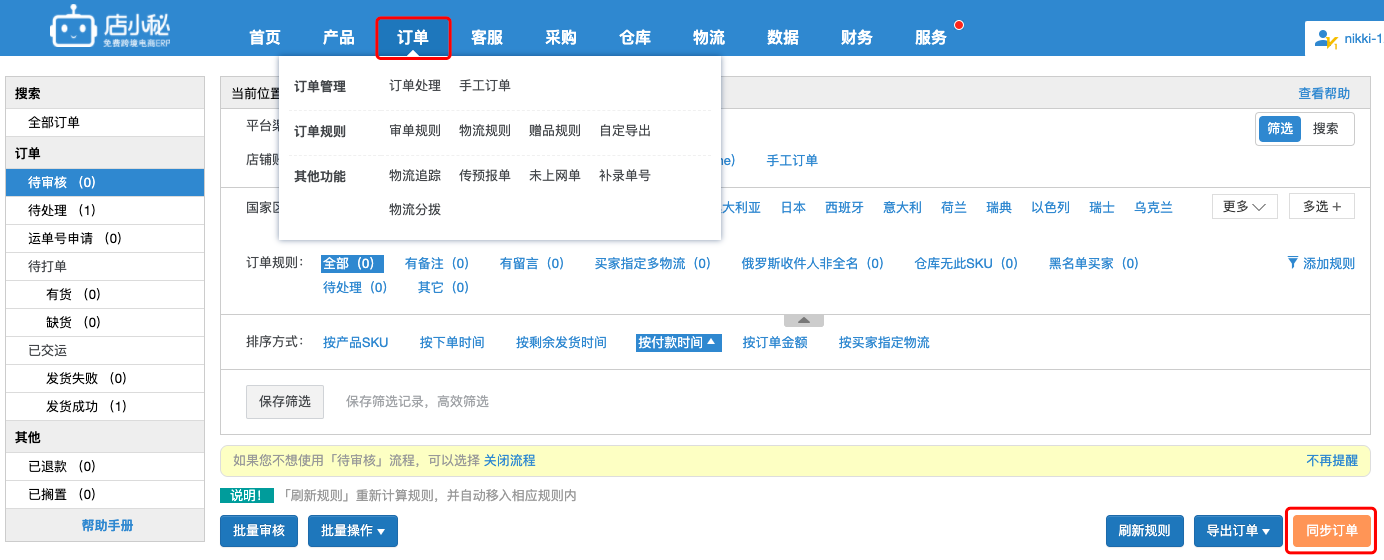Expand the 更多 countries dropdown
This screenshot has width=1384, height=560.
pos(1244,207)
